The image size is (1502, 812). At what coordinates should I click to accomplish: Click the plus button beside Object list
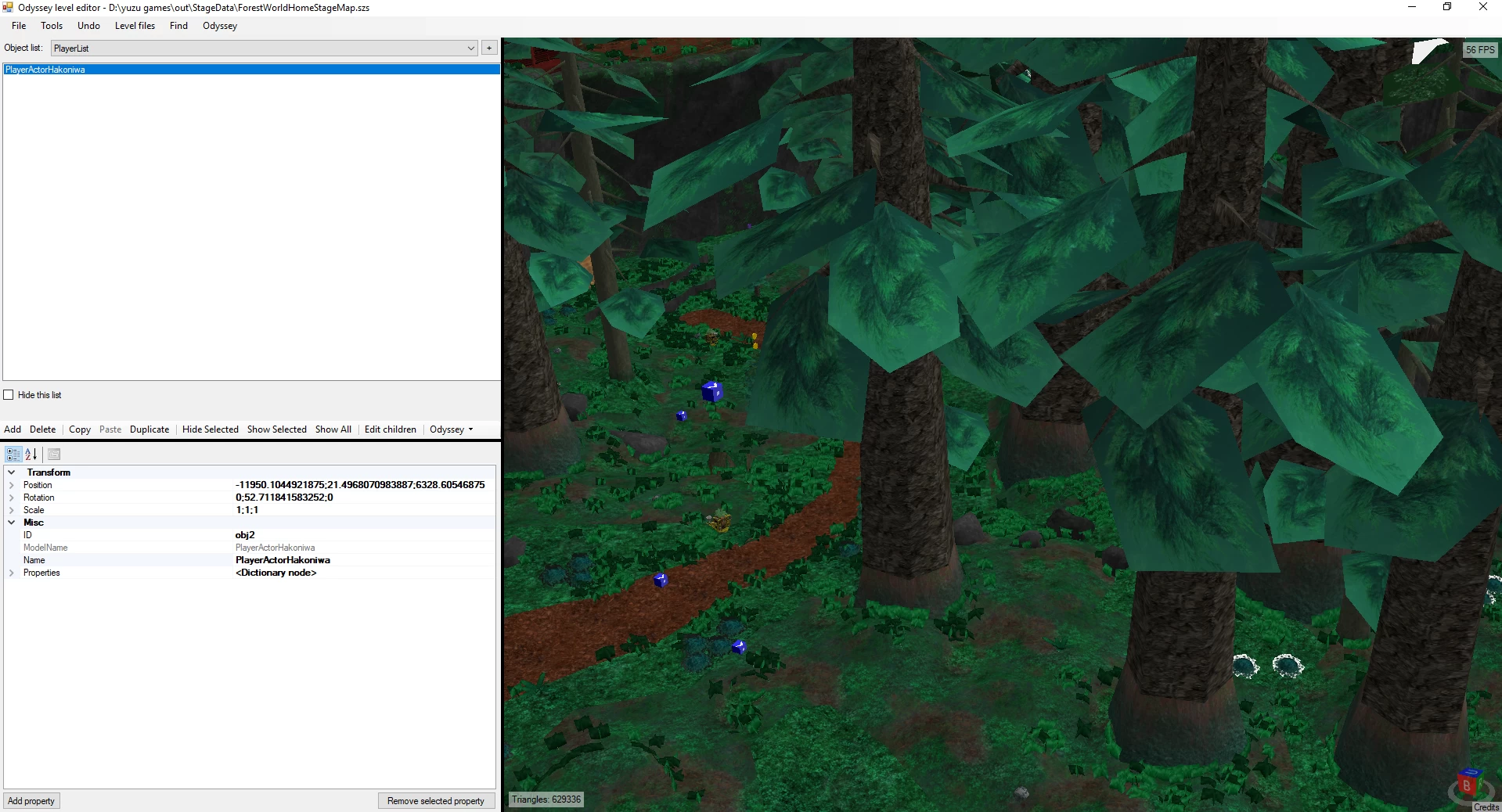click(x=489, y=49)
